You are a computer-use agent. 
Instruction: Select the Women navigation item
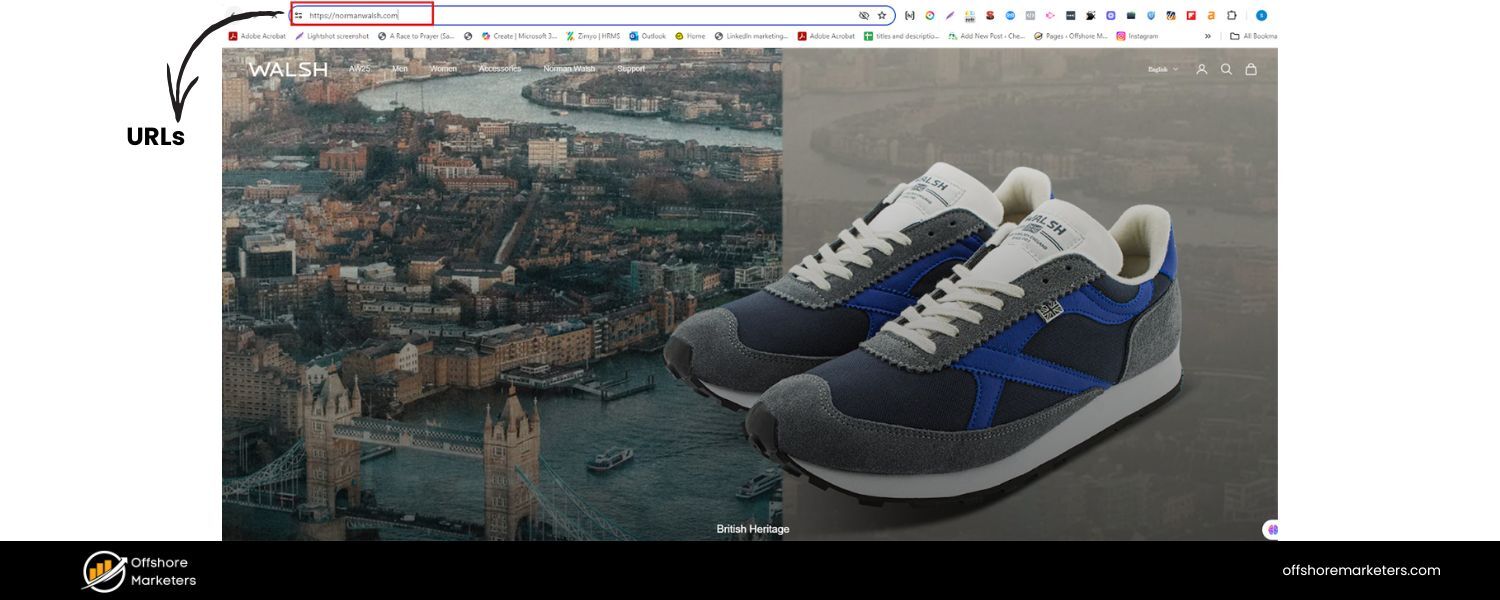click(x=443, y=69)
